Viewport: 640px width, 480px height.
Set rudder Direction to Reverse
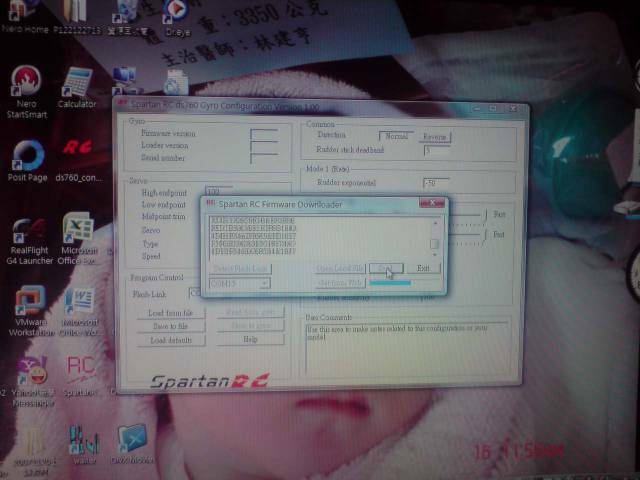435,137
